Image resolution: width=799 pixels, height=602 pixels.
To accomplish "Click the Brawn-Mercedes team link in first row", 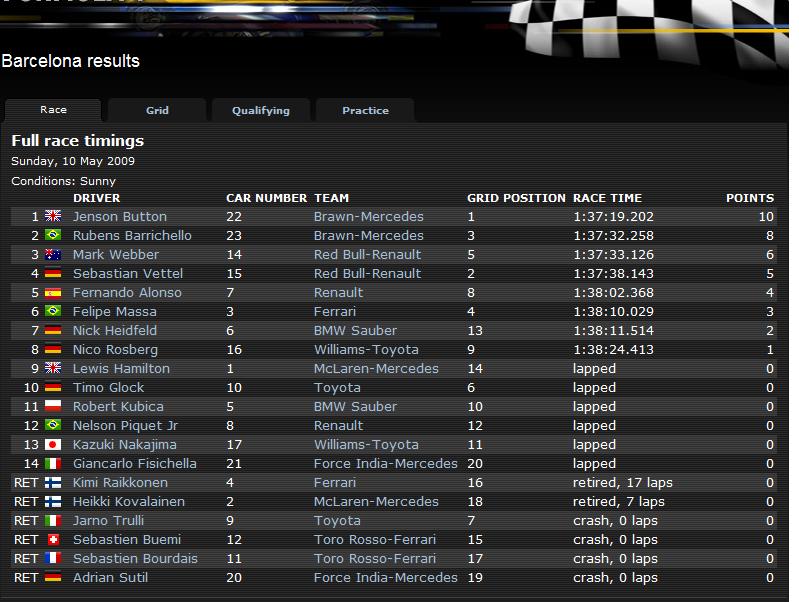I will tap(368, 216).
